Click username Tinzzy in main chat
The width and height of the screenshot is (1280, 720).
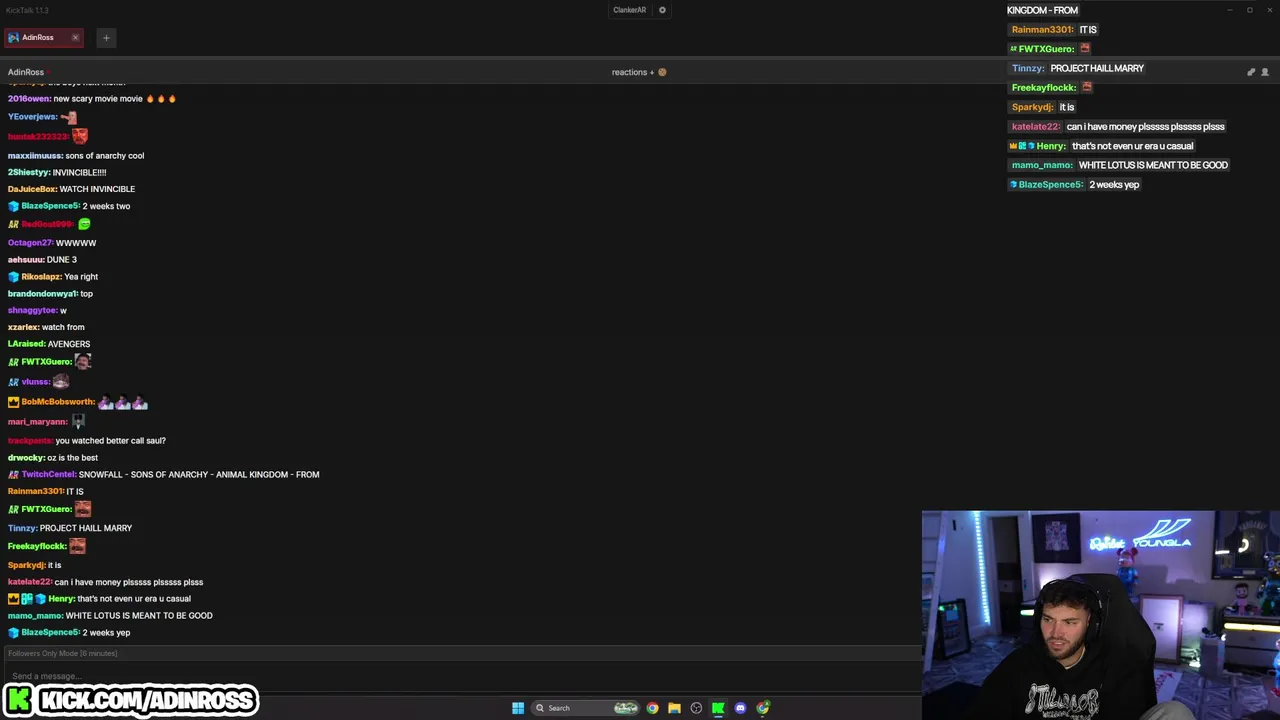pos(22,528)
